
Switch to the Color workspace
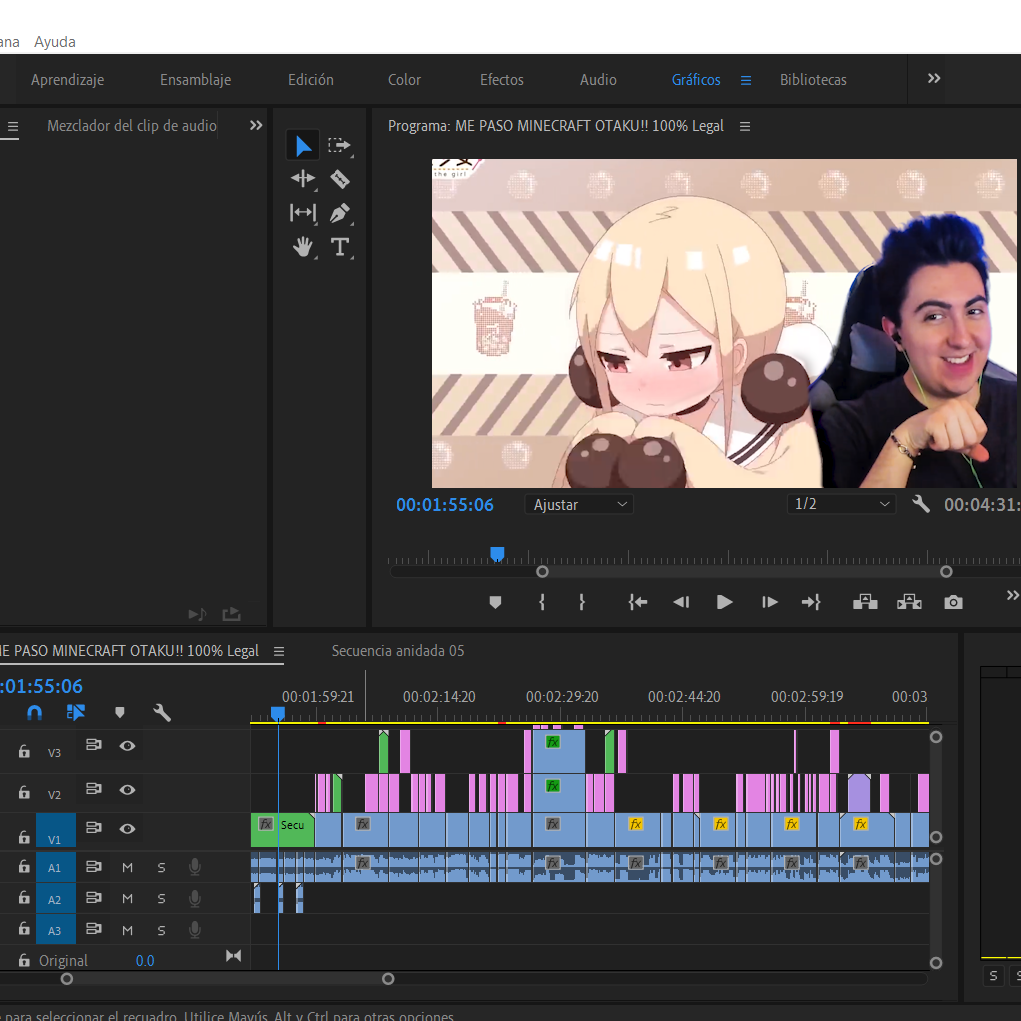tap(404, 80)
